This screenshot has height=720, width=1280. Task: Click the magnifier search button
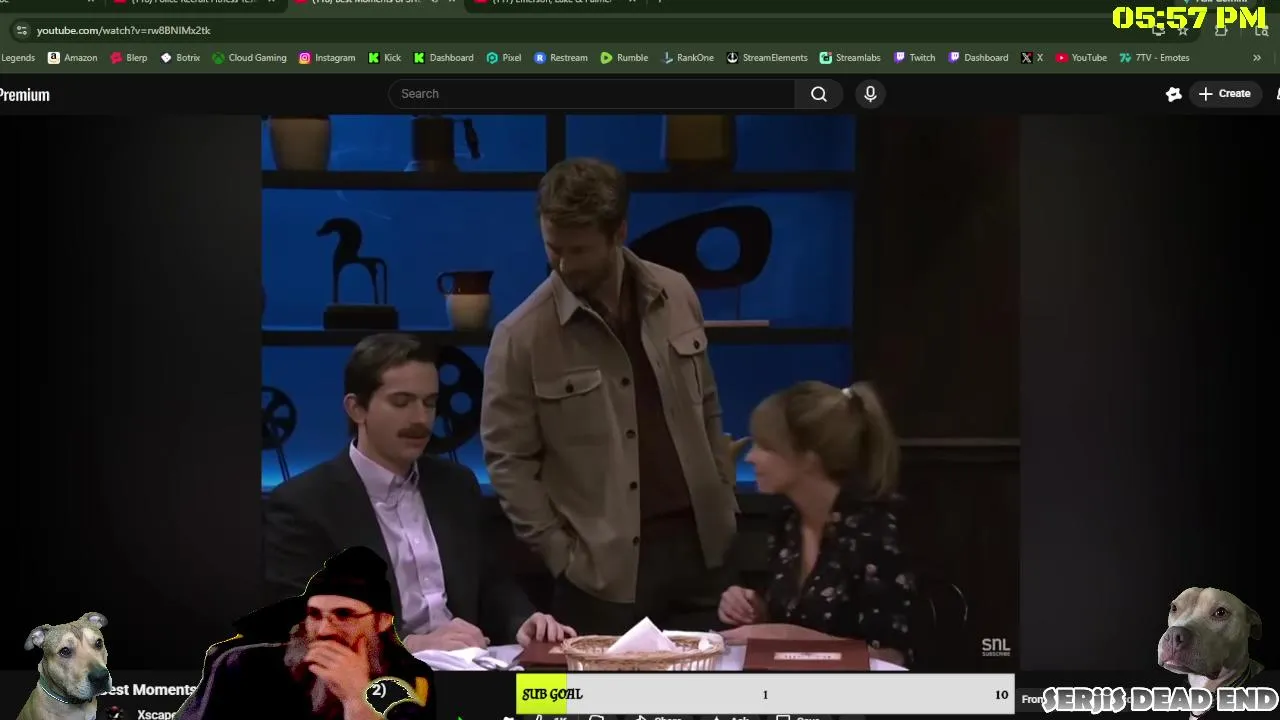819,94
